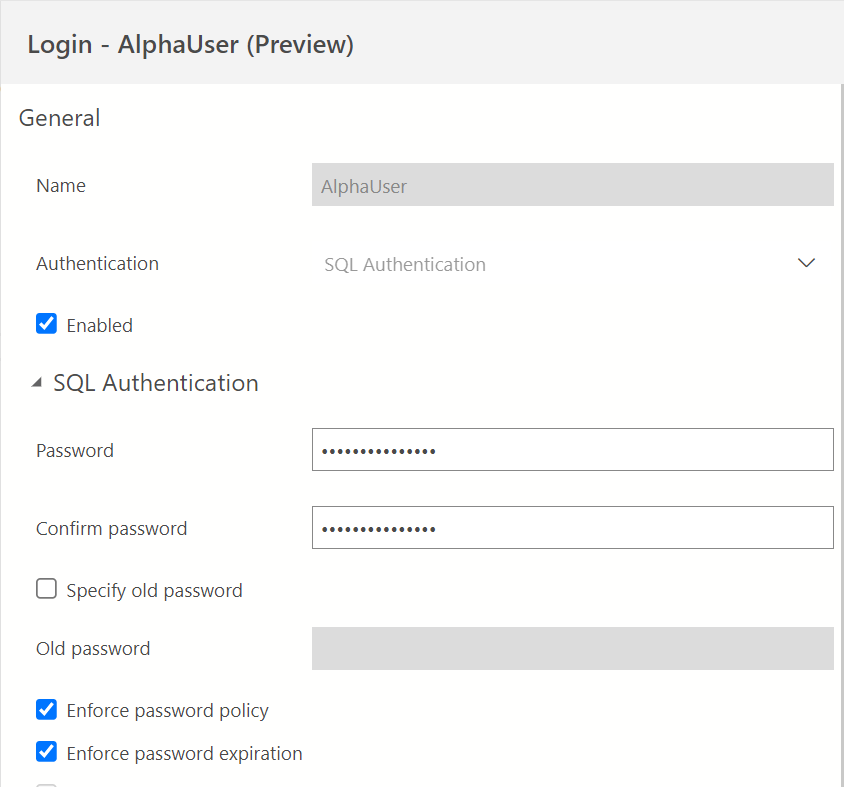
Task: Disable Enforce password expiration
Action: point(46,753)
